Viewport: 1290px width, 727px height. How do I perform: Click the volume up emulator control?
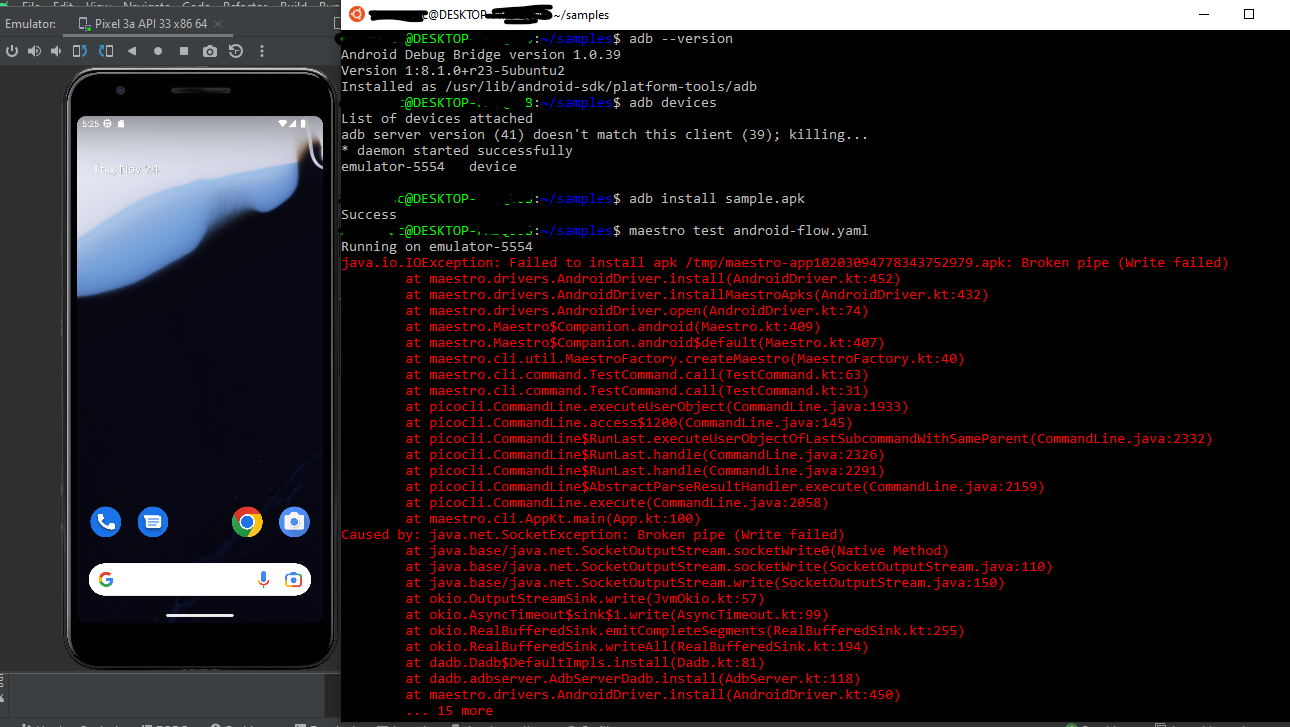click(34, 52)
